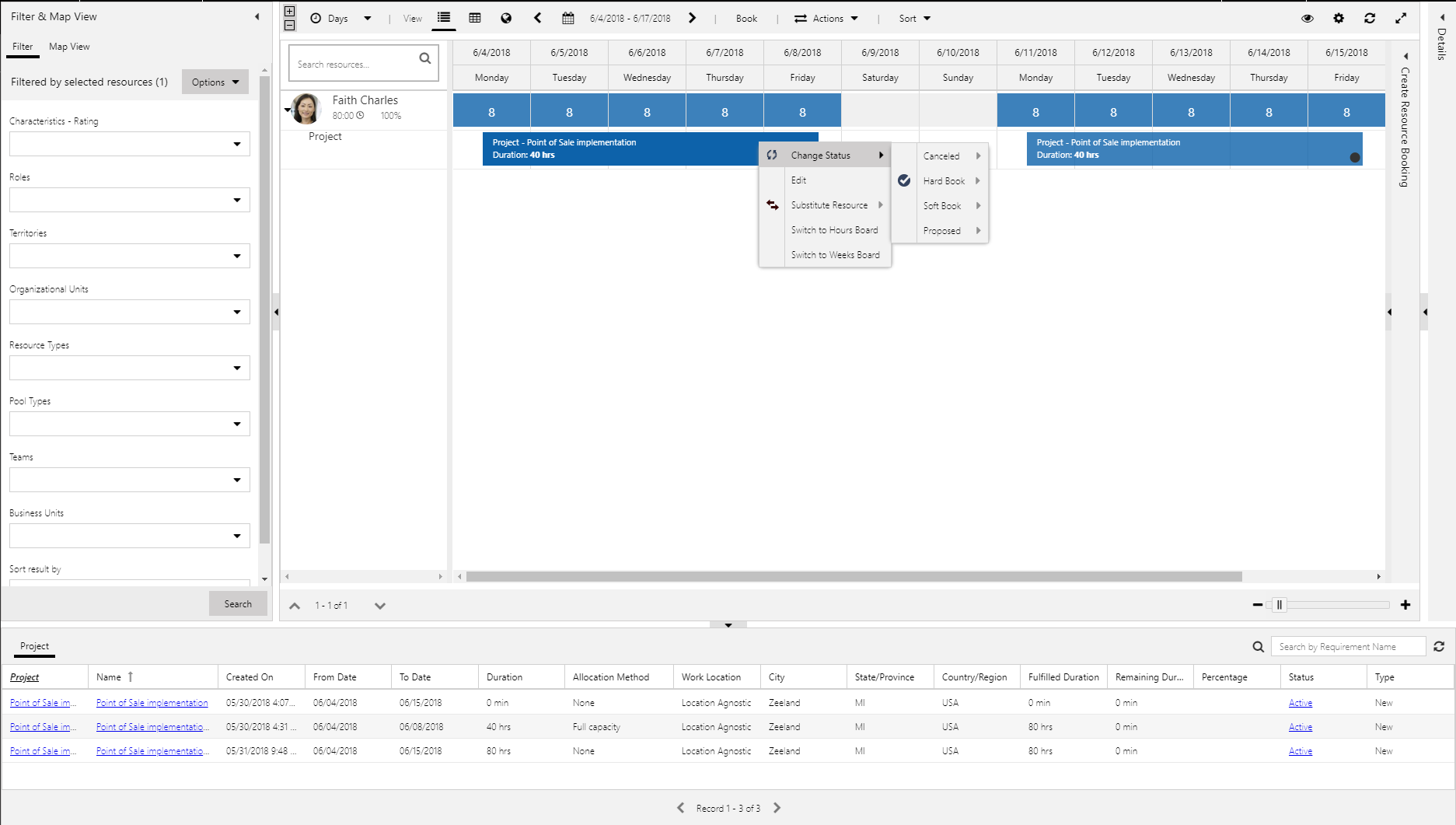
Task: Open the globe map view icon
Action: tap(506, 18)
